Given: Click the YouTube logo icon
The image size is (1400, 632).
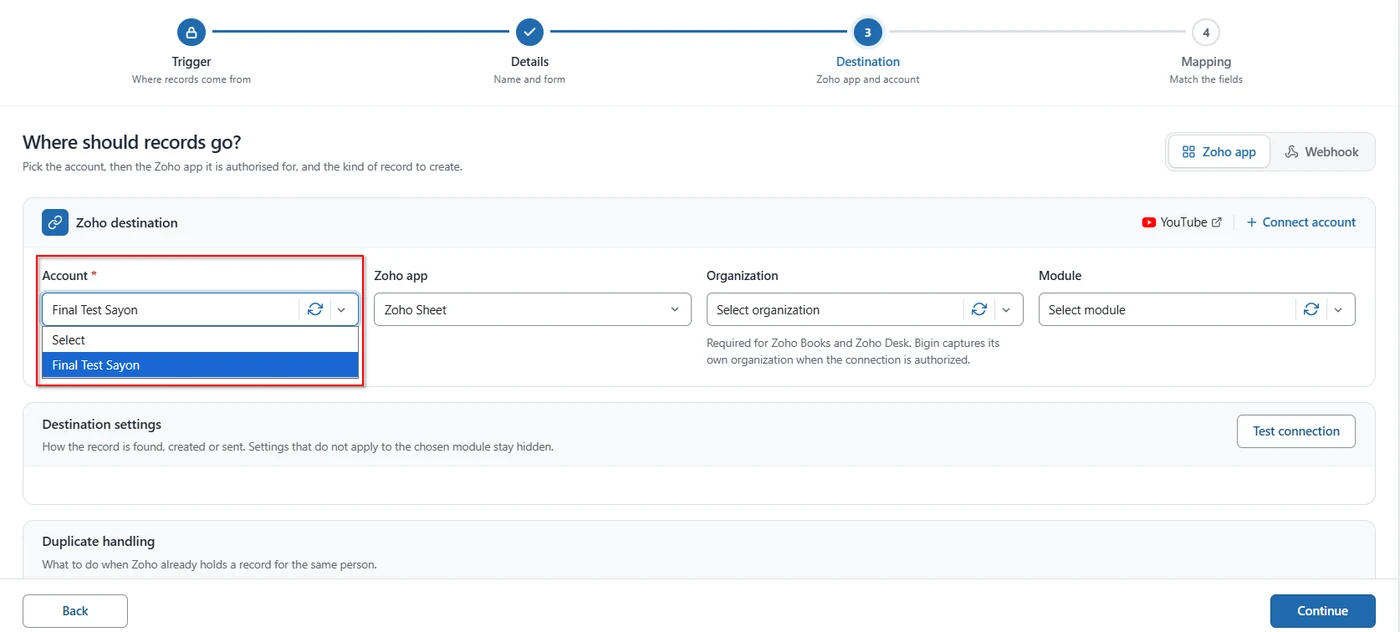Looking at the screenshot, I should (1149, 223).
